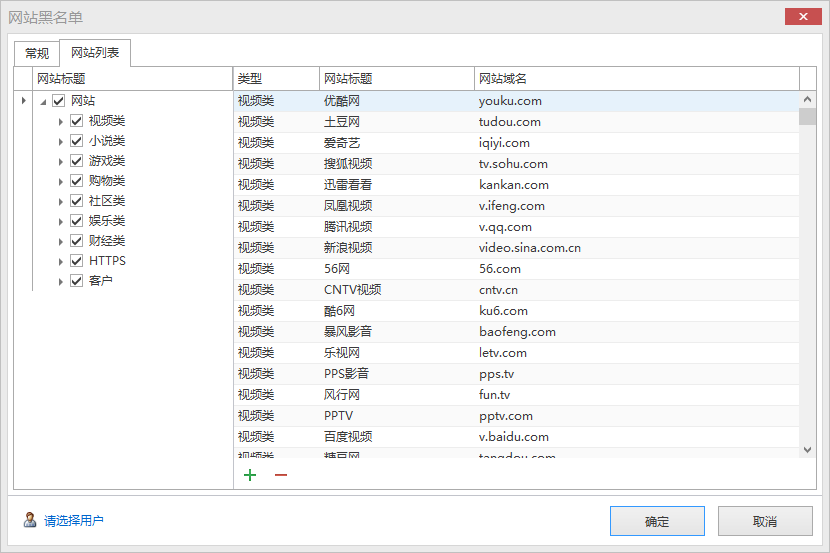
Task: Expand the 社区类 tree node
Action: pos(60,202)
